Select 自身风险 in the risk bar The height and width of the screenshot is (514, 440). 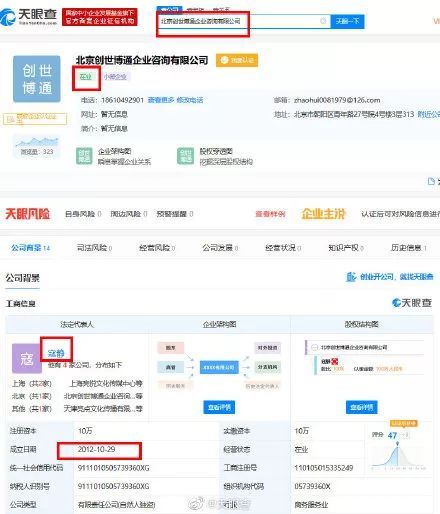click(83, 214)
